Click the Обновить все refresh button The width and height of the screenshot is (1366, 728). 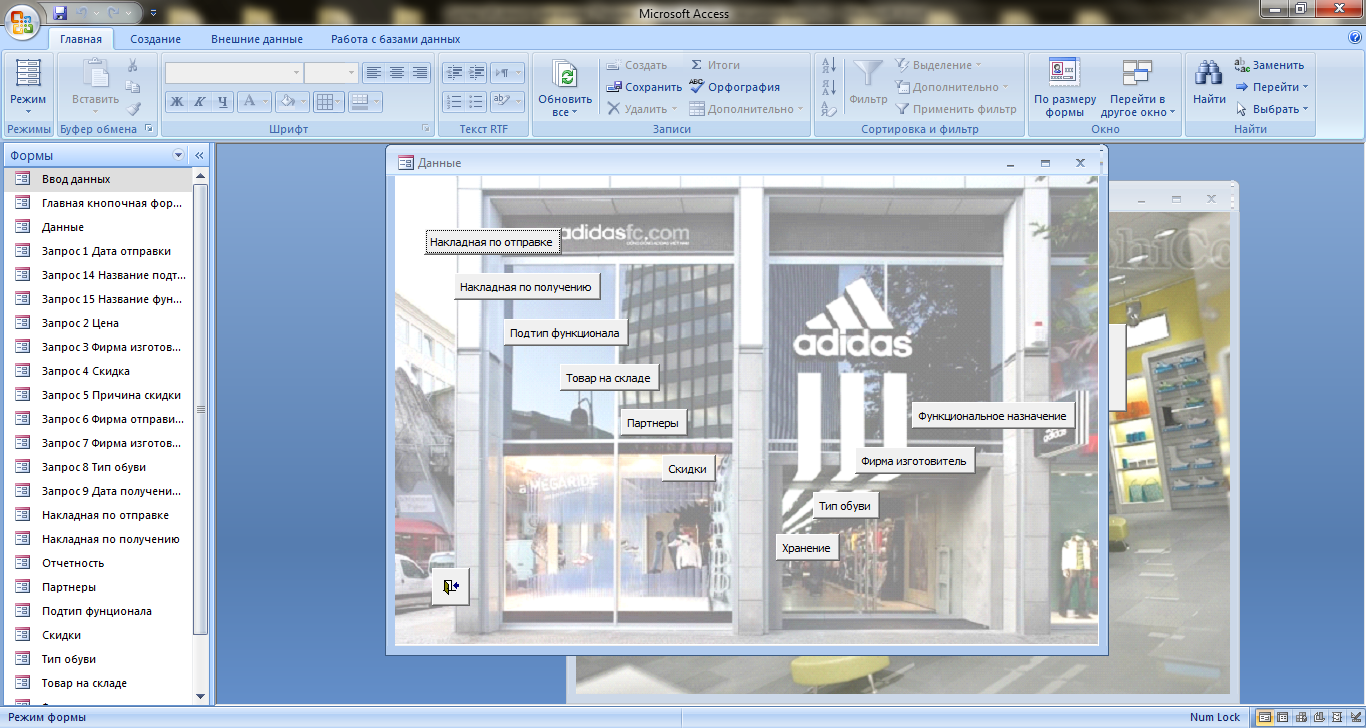click(565, 87)
